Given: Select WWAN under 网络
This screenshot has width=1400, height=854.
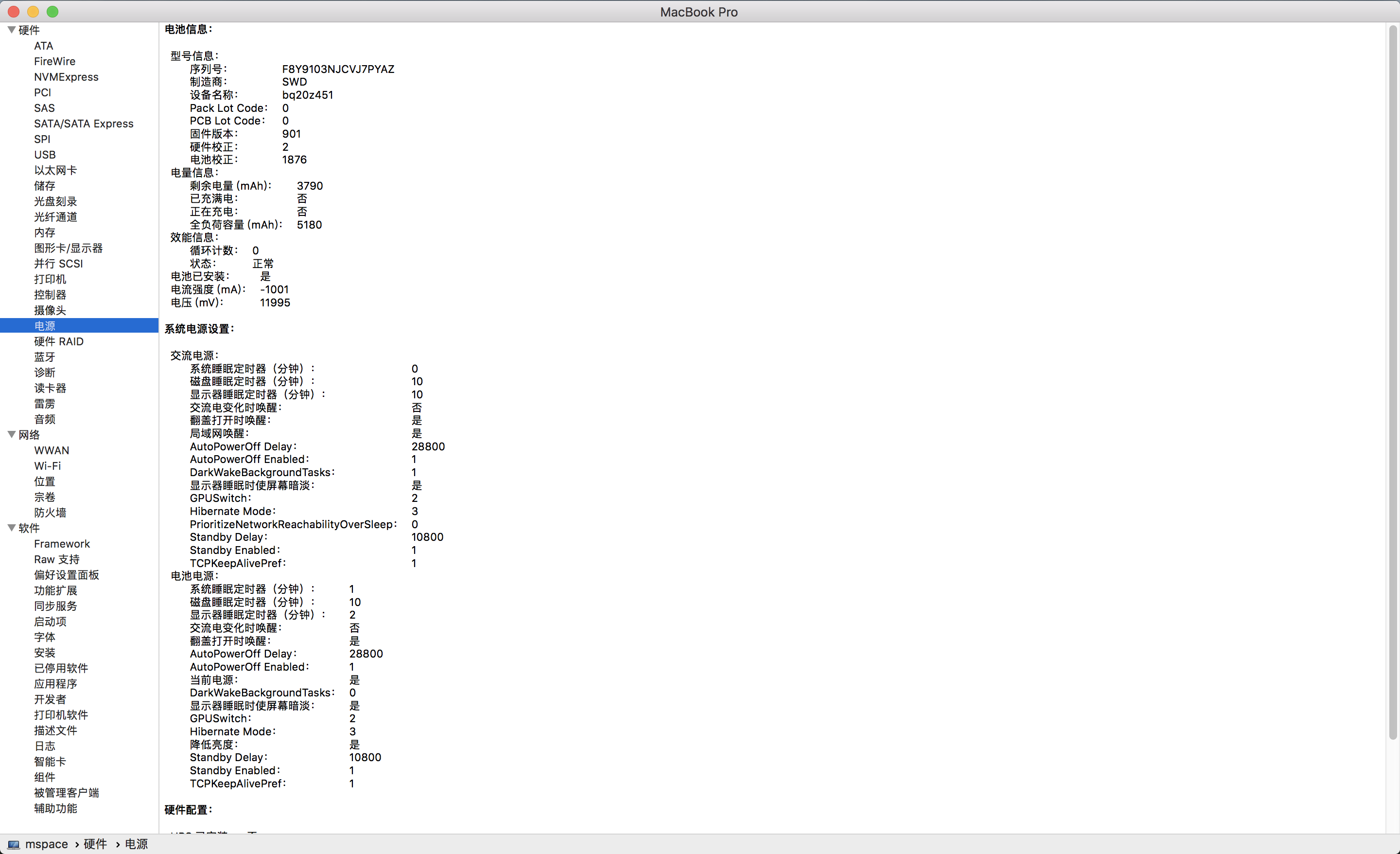Looking at the screenshot, I should point(52,450).
